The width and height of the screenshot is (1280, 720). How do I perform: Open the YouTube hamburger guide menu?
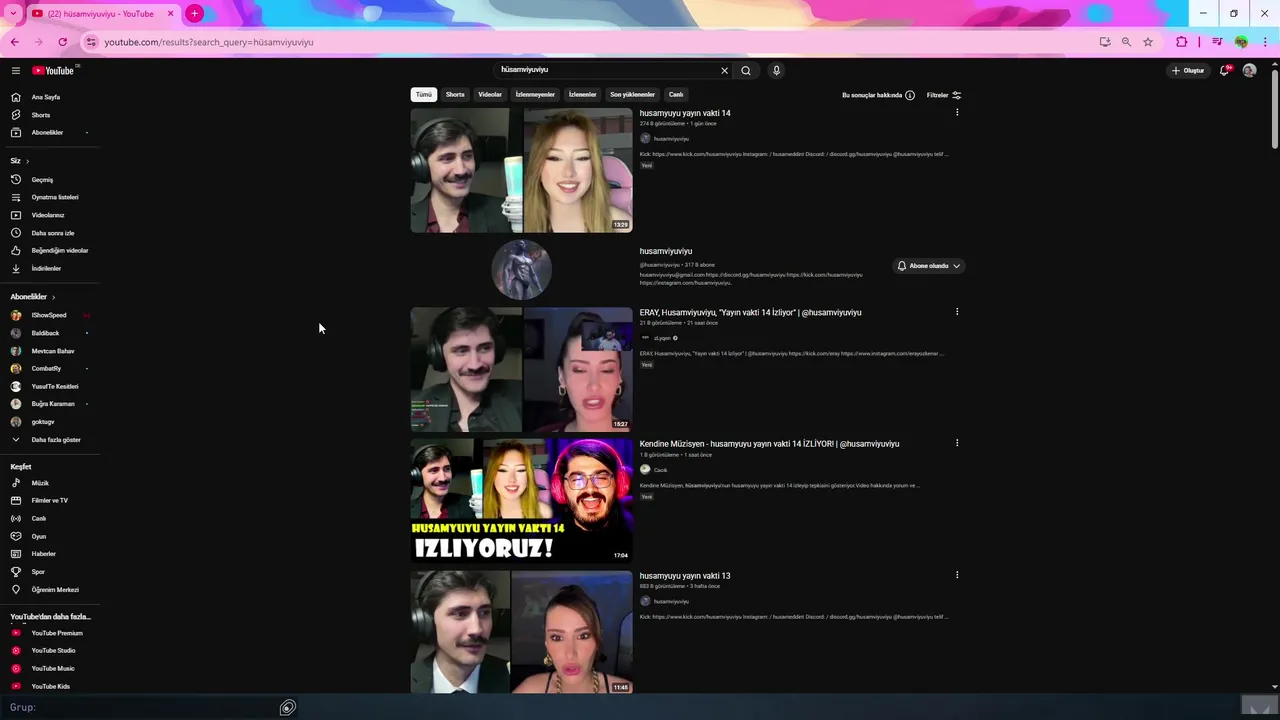[x=16, y=70]
